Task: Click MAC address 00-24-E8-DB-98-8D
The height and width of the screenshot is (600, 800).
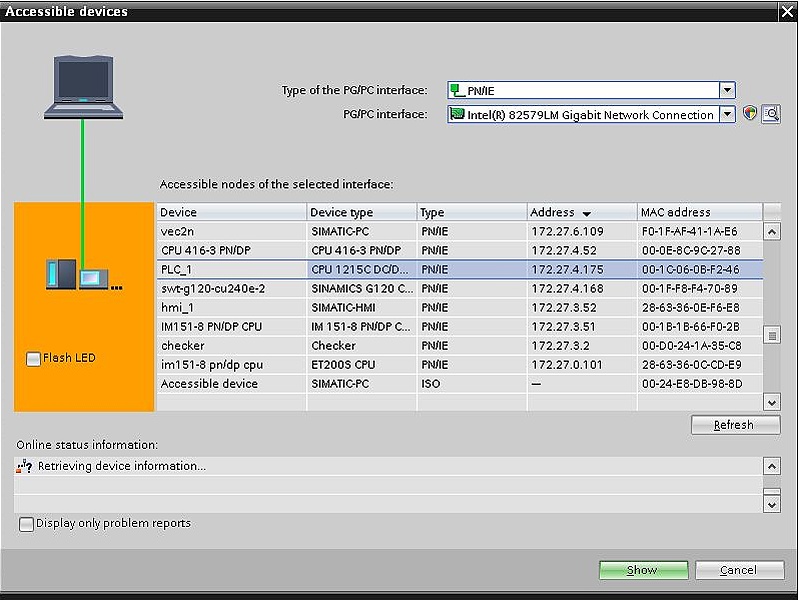Action: pyautogui.click(x=692, y=384)
